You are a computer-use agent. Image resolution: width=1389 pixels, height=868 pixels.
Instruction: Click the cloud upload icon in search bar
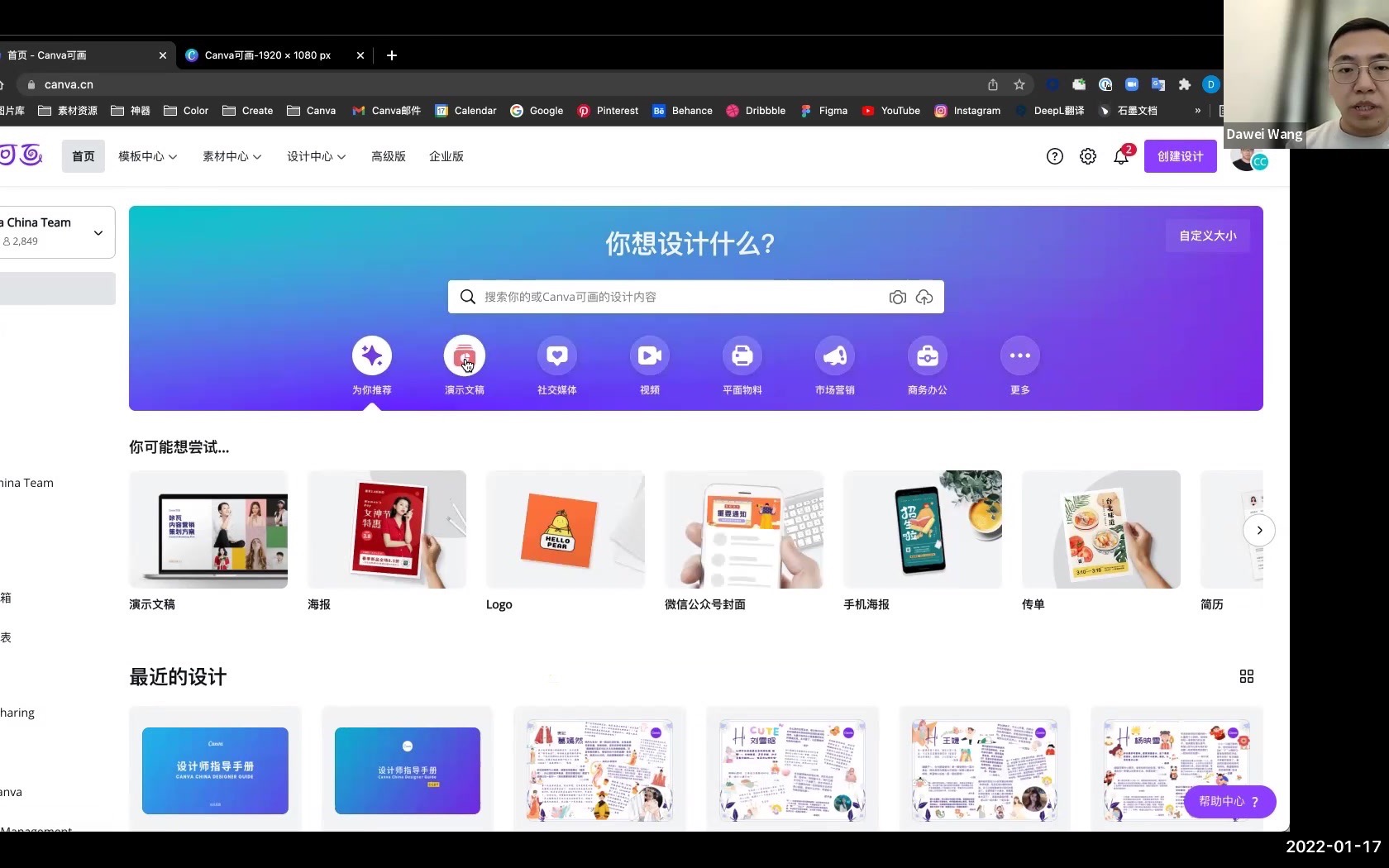click(x=924, y=297)
